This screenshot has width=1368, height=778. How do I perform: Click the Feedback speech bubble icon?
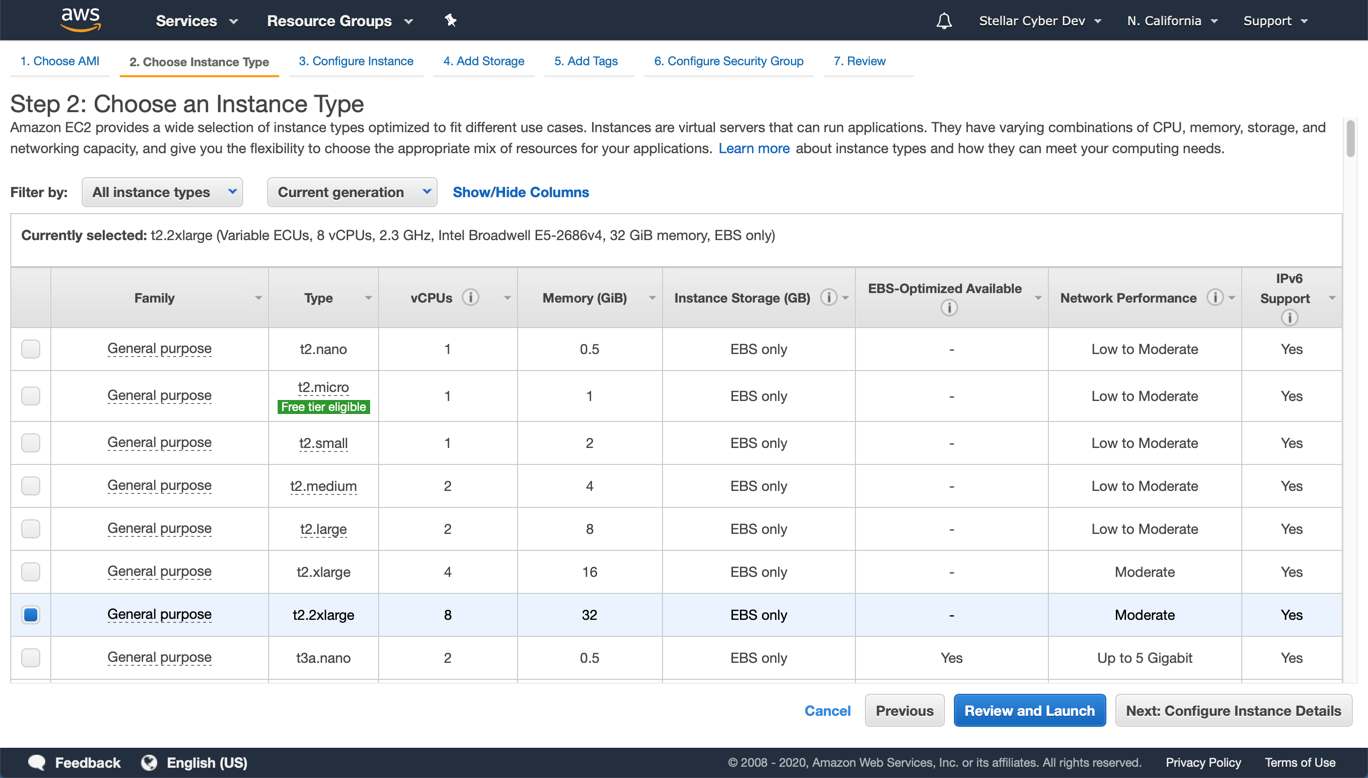[x=37, y=762]
